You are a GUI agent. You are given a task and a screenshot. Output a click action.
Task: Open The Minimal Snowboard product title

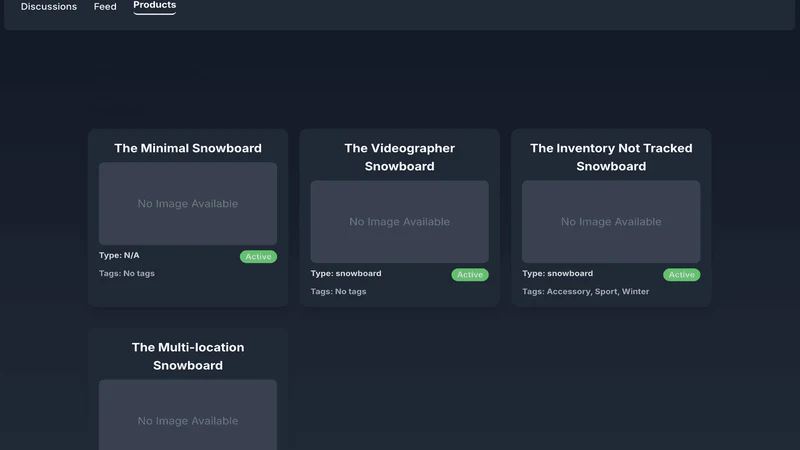pos(188,148)
